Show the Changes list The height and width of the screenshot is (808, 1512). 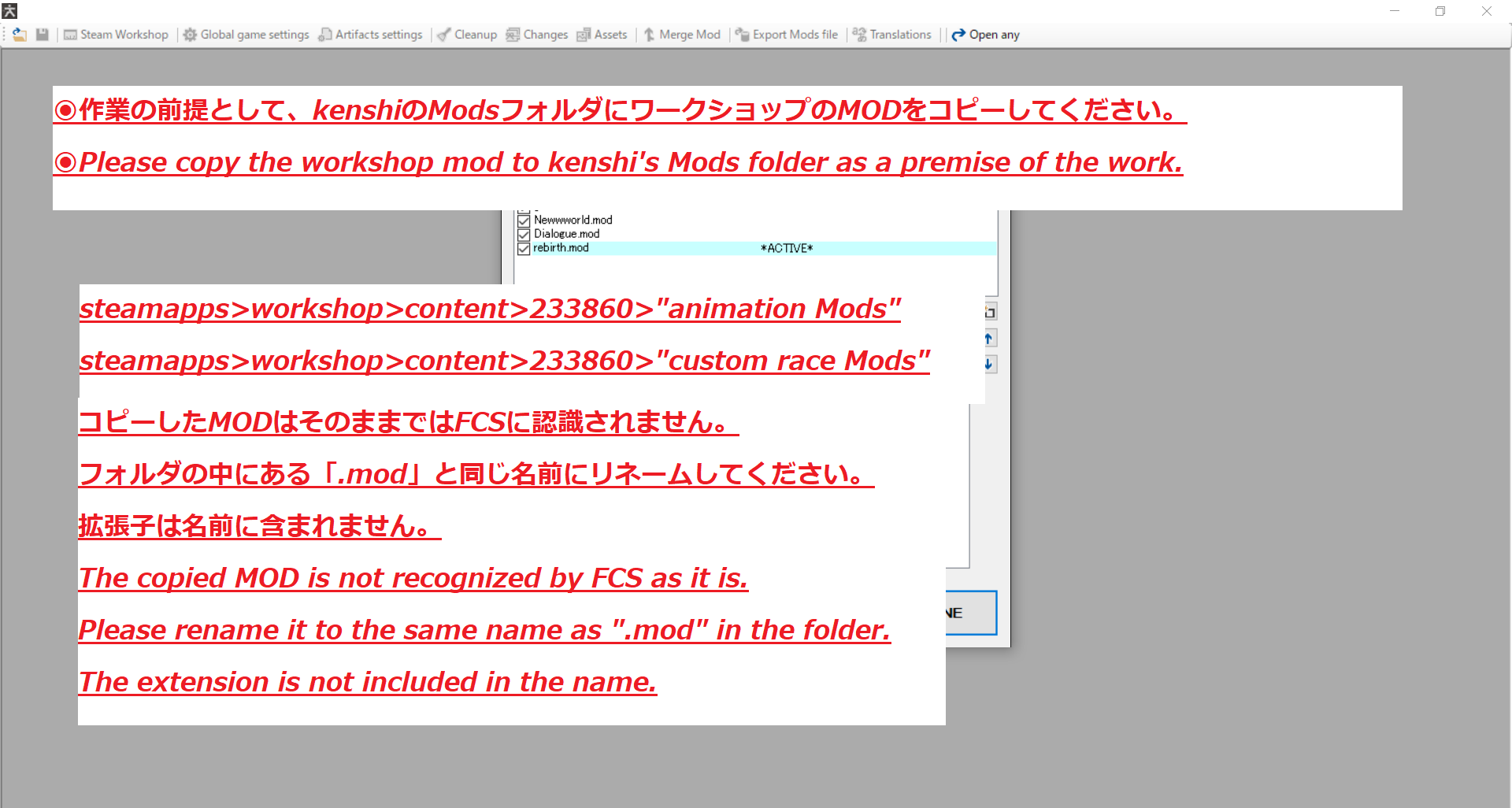536,35
